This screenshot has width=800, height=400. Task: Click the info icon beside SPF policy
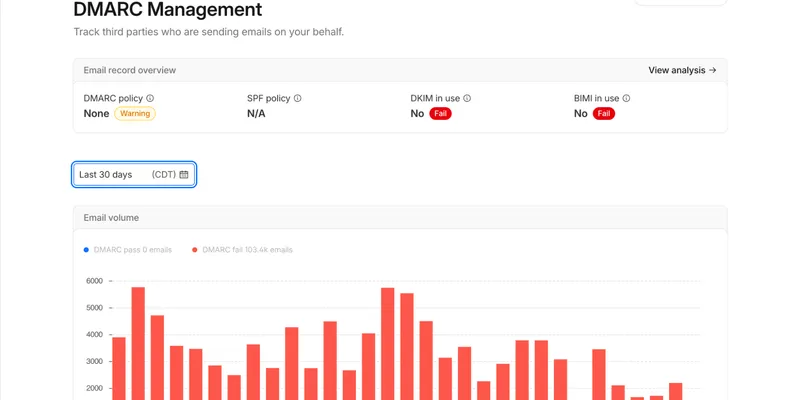click(297, 98)
